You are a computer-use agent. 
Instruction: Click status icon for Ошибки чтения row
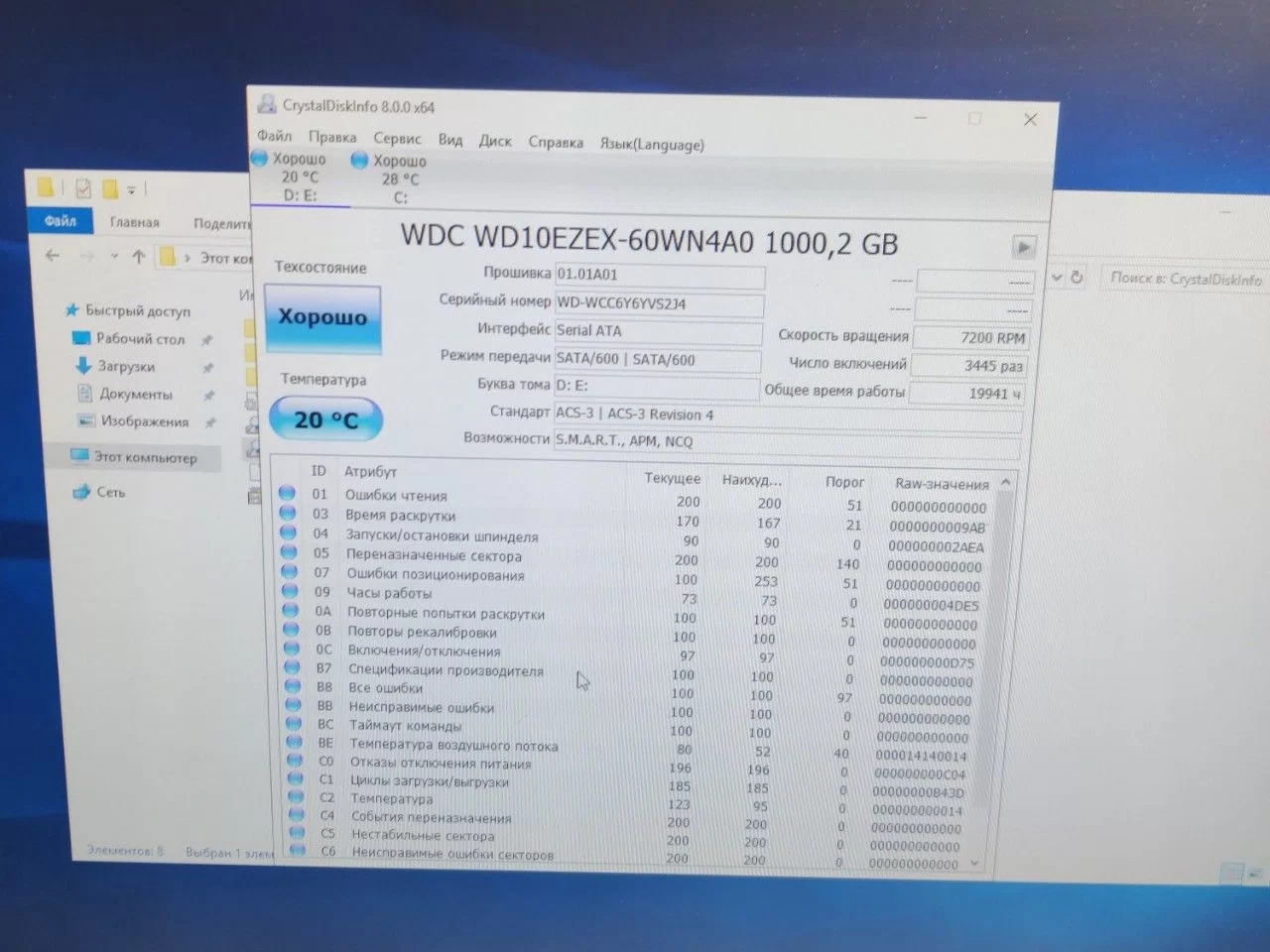[288, 493]
